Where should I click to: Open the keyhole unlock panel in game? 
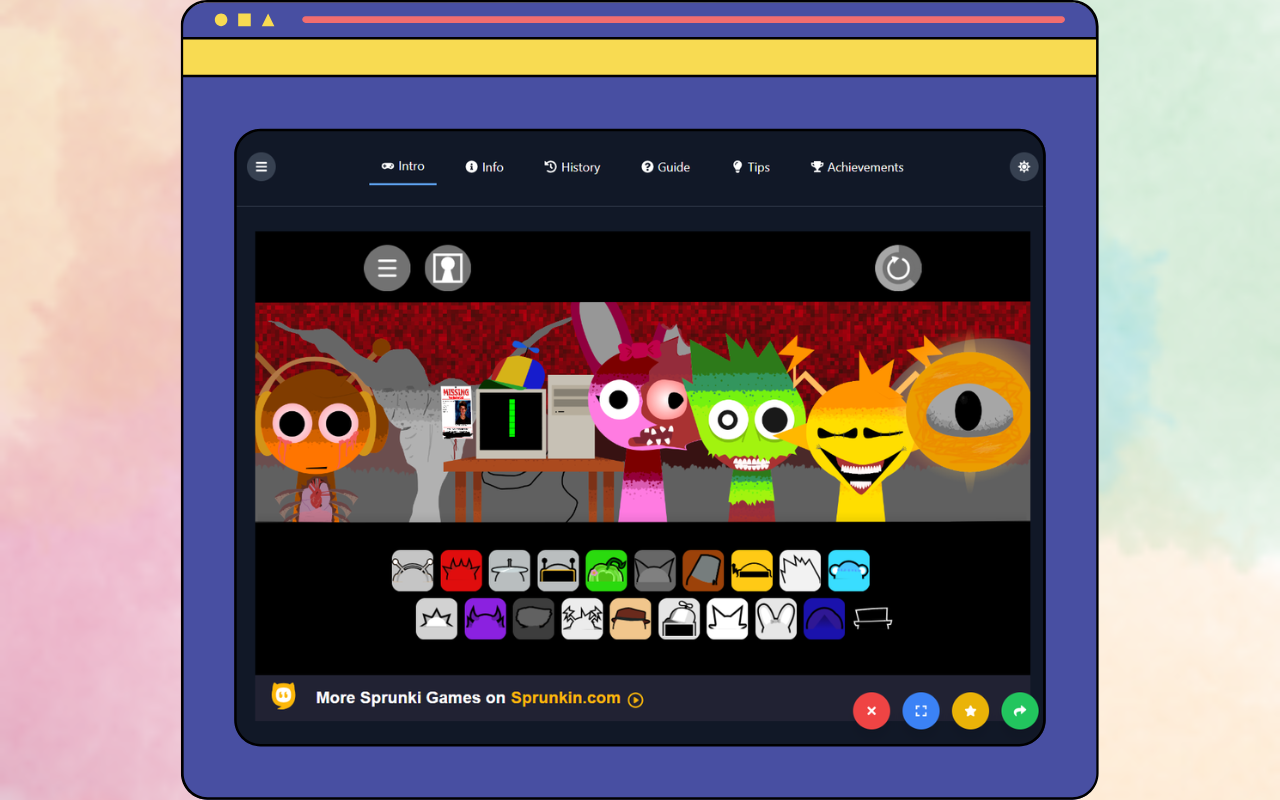tap(447, 268)
